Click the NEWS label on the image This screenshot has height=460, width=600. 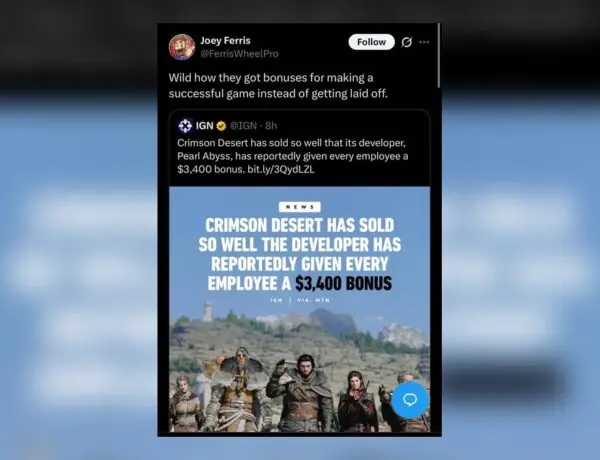(300, 207)
